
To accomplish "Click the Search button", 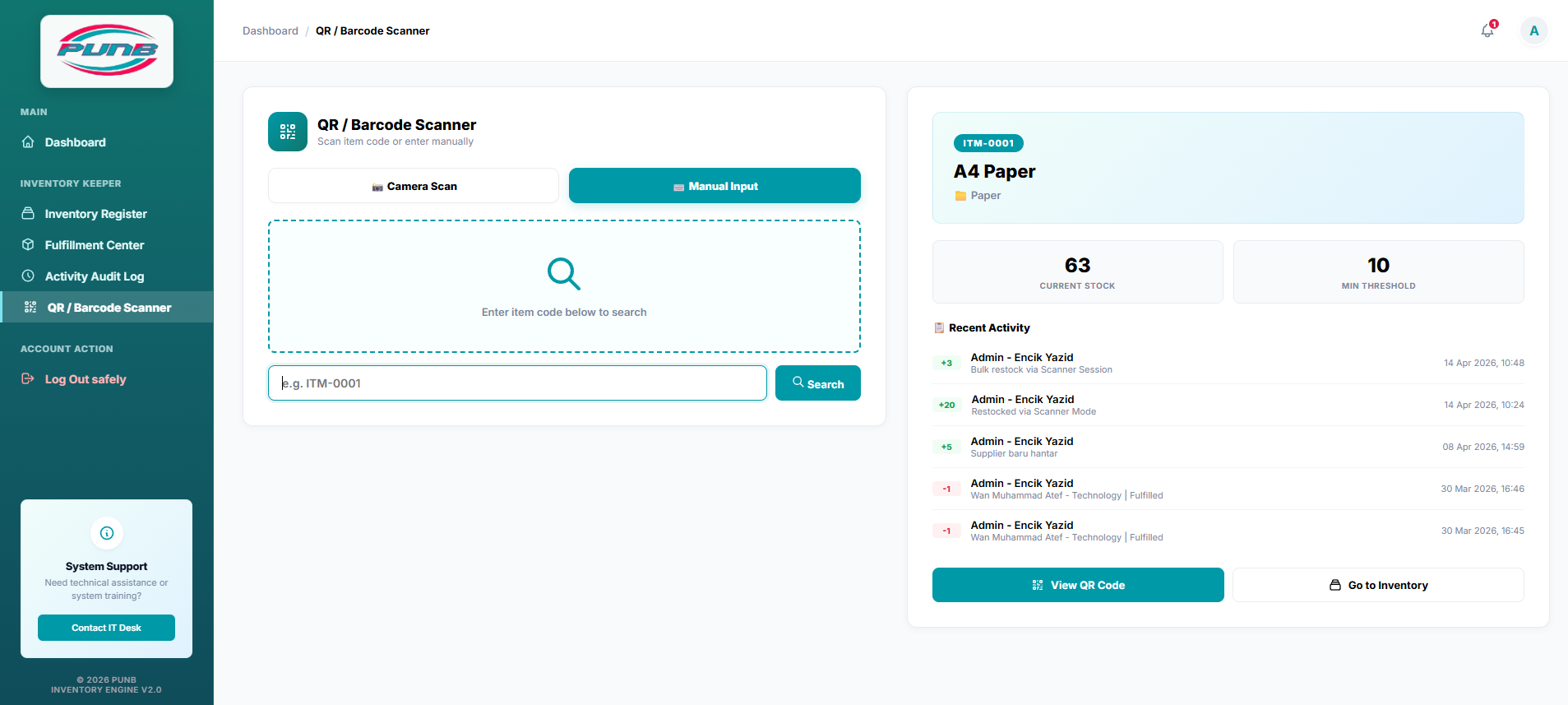I will pyautogui.click(x=818, y=383).
